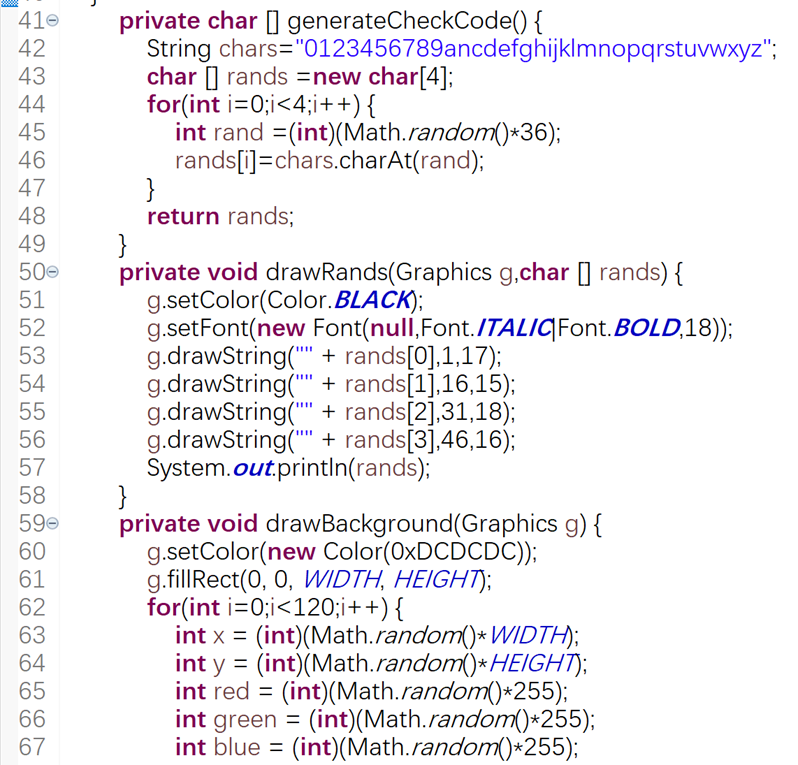Click 'random' on line 45

[452, 133]
